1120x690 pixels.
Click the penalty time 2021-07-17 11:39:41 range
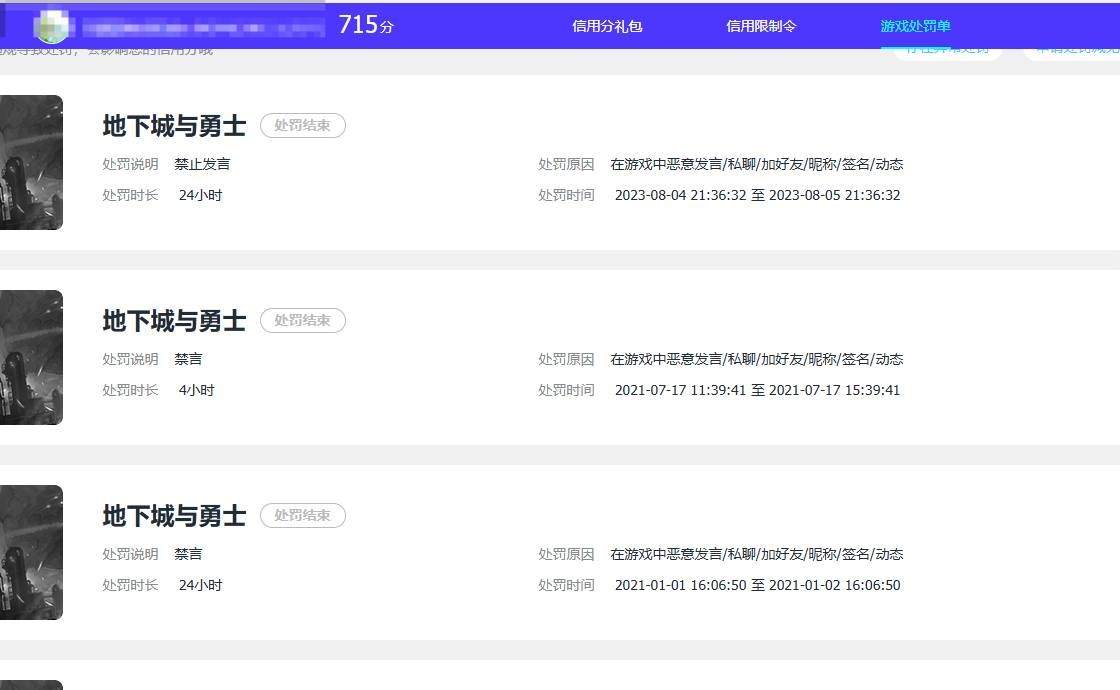(x=757, y=390)
